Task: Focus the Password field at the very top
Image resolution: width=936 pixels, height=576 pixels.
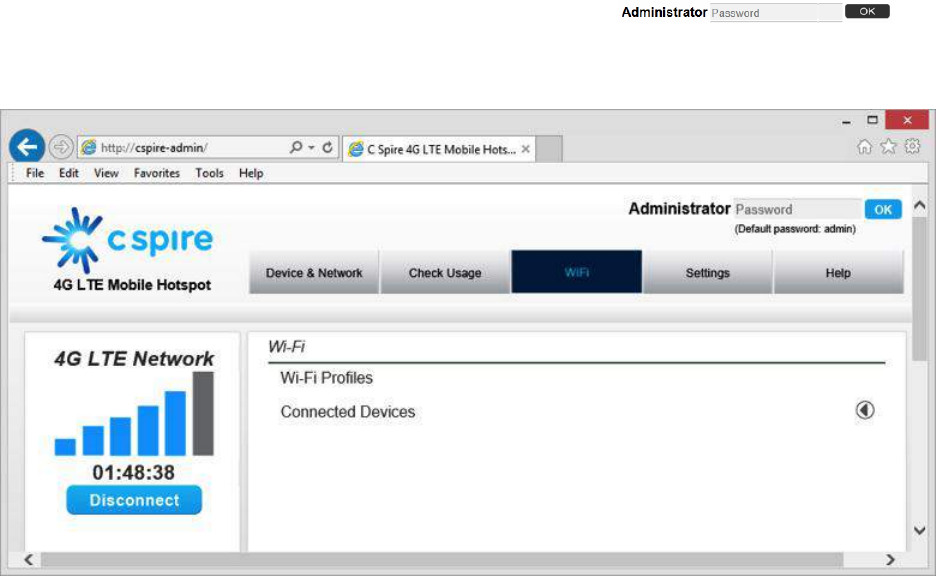Action: pyautogui.click(x=776, y=13)
